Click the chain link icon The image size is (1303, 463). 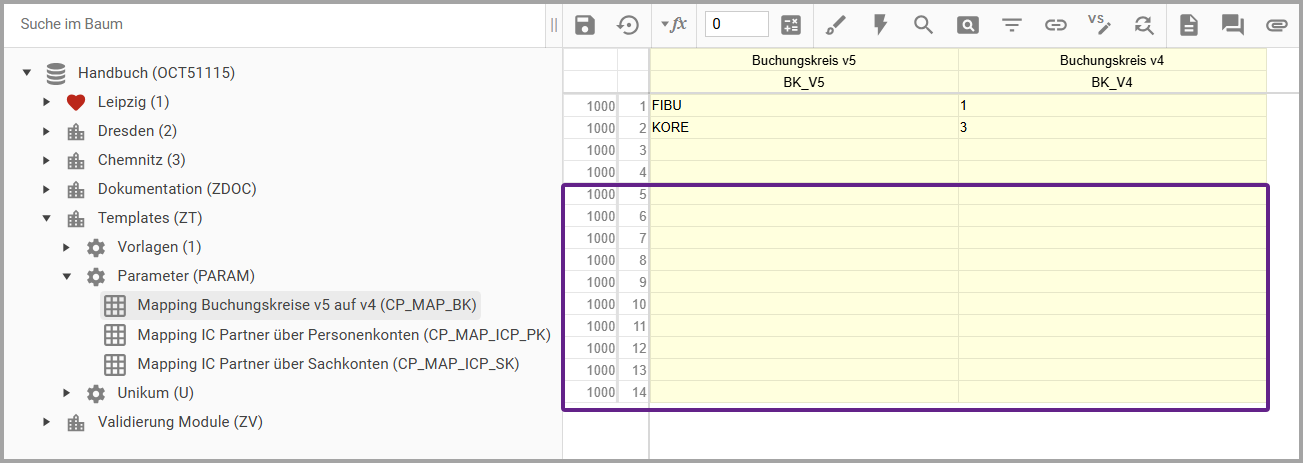pyautogui.click(x=1056, y=25)
